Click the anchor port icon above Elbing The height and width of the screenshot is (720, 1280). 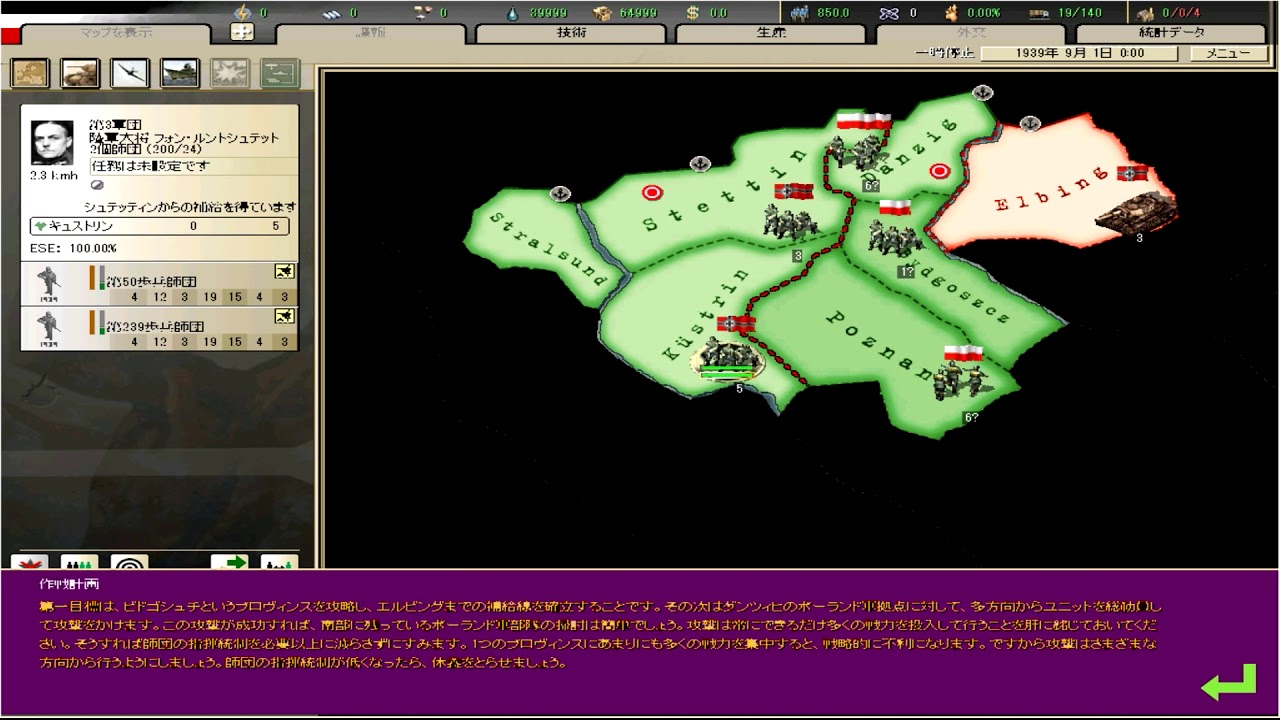click(1030, 123)
